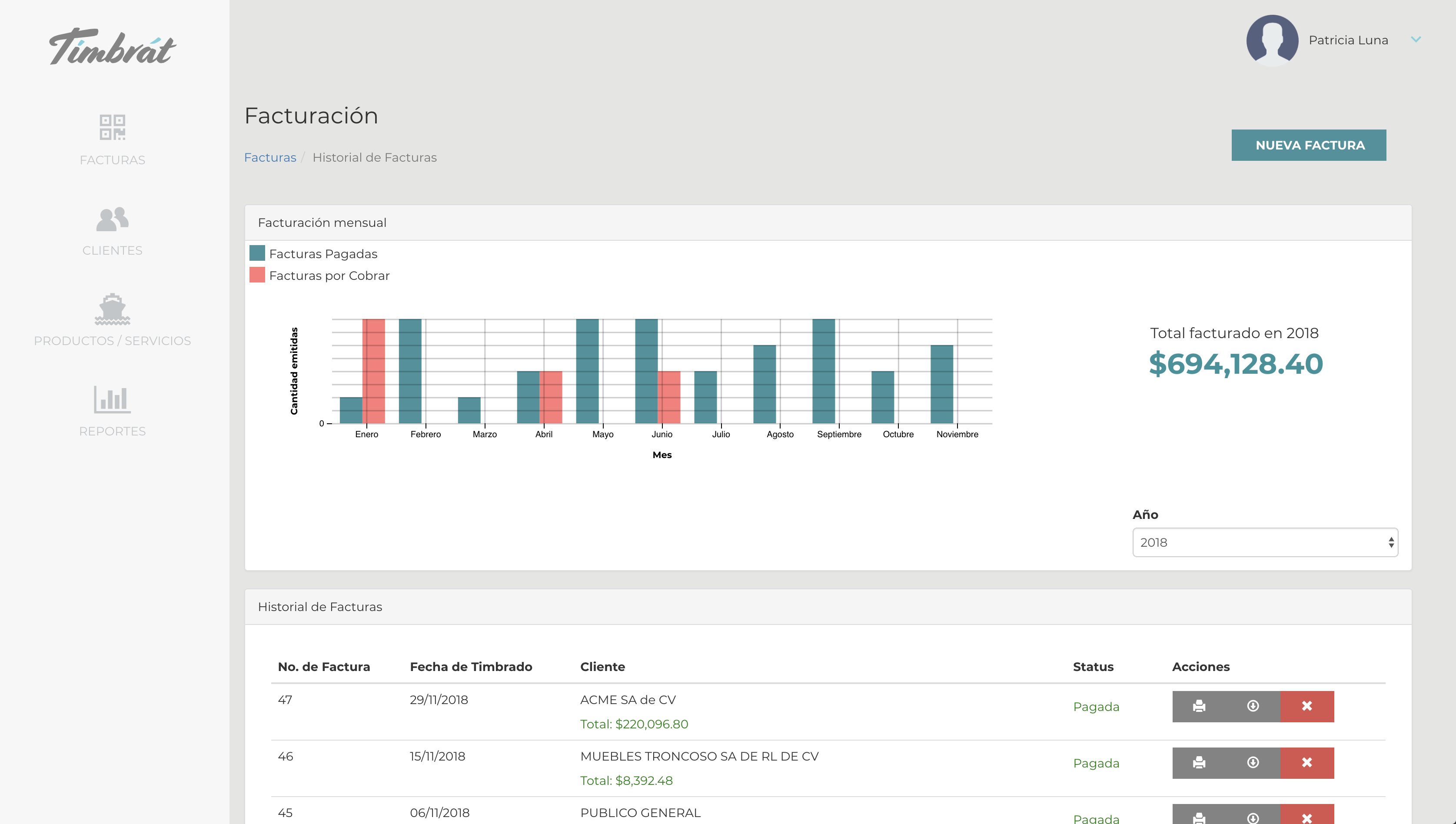Print invoice 46 with the printer icon

click(x=1199, y=762)
